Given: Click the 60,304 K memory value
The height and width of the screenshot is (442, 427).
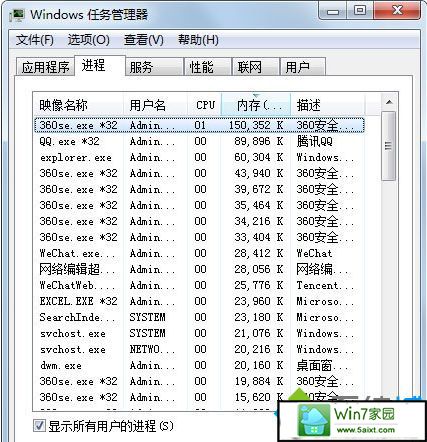Looking at the screenshot, I should pos(259,157).
